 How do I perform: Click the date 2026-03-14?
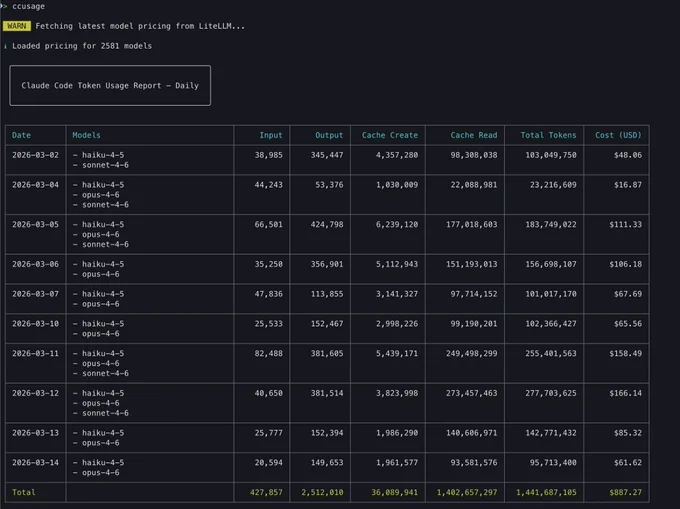pyautogui.click(x=35, y=463)
